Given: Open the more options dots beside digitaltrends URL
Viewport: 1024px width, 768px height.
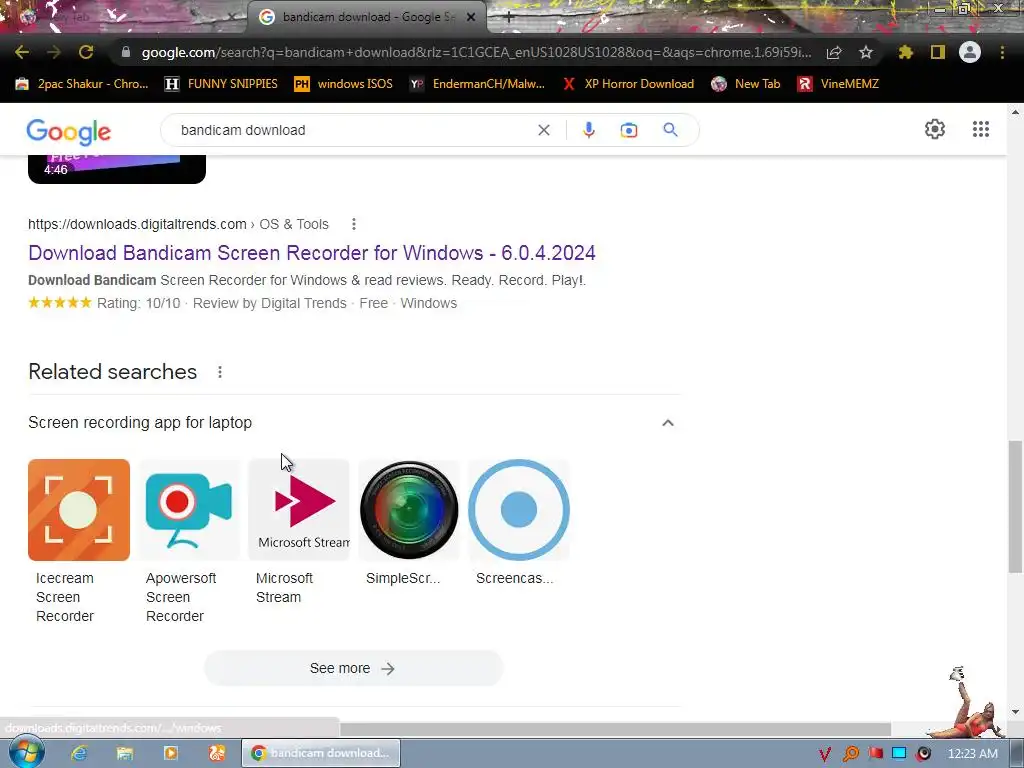Looking at the screenshot, I should click(x=353, y=224).
